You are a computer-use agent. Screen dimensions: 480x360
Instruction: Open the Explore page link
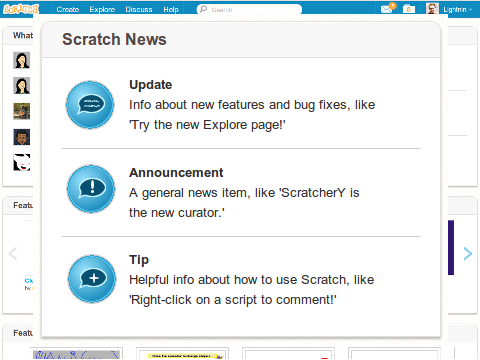(x=102, y=10)
